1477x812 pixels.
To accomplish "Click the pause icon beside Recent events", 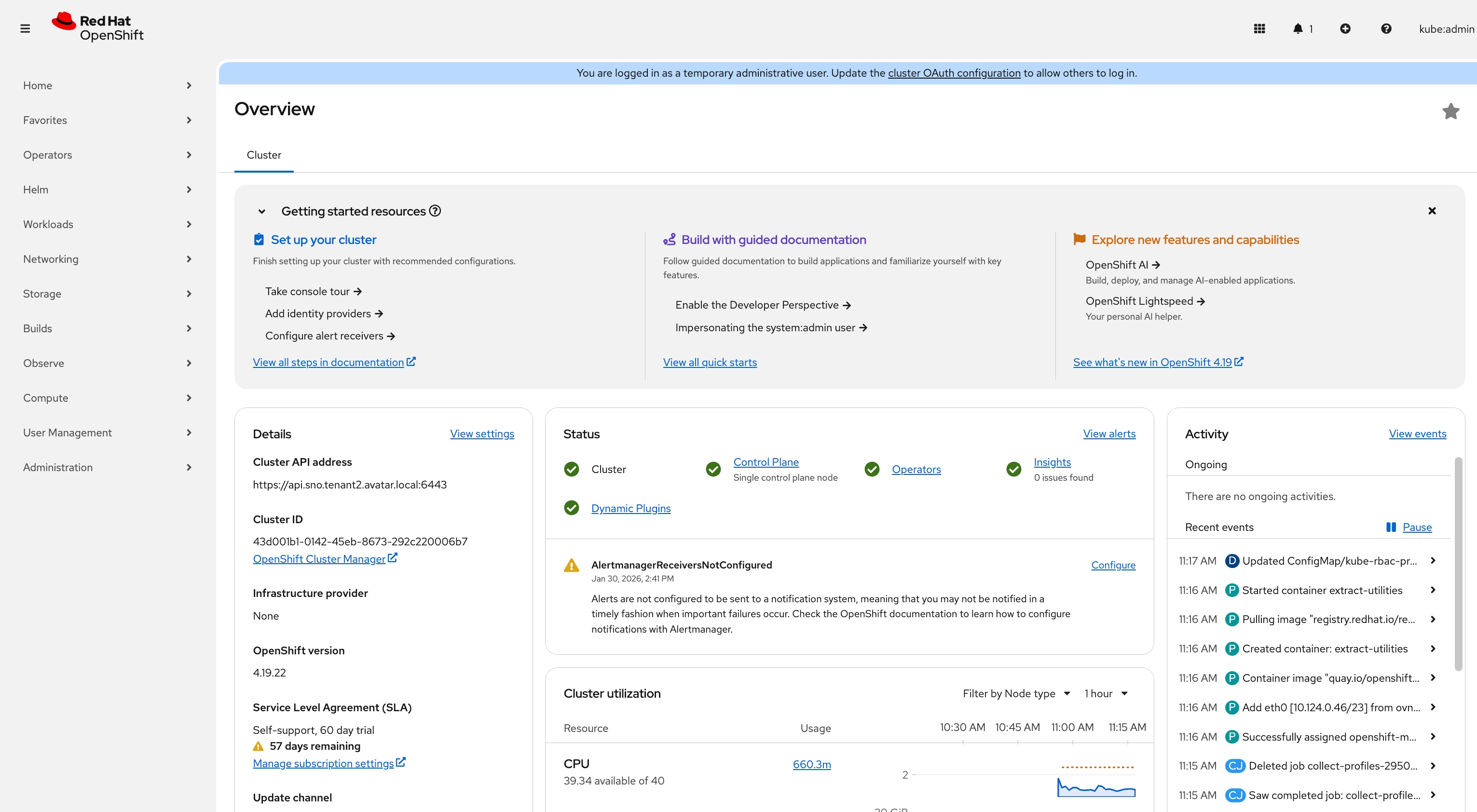I will point(1391,527).
